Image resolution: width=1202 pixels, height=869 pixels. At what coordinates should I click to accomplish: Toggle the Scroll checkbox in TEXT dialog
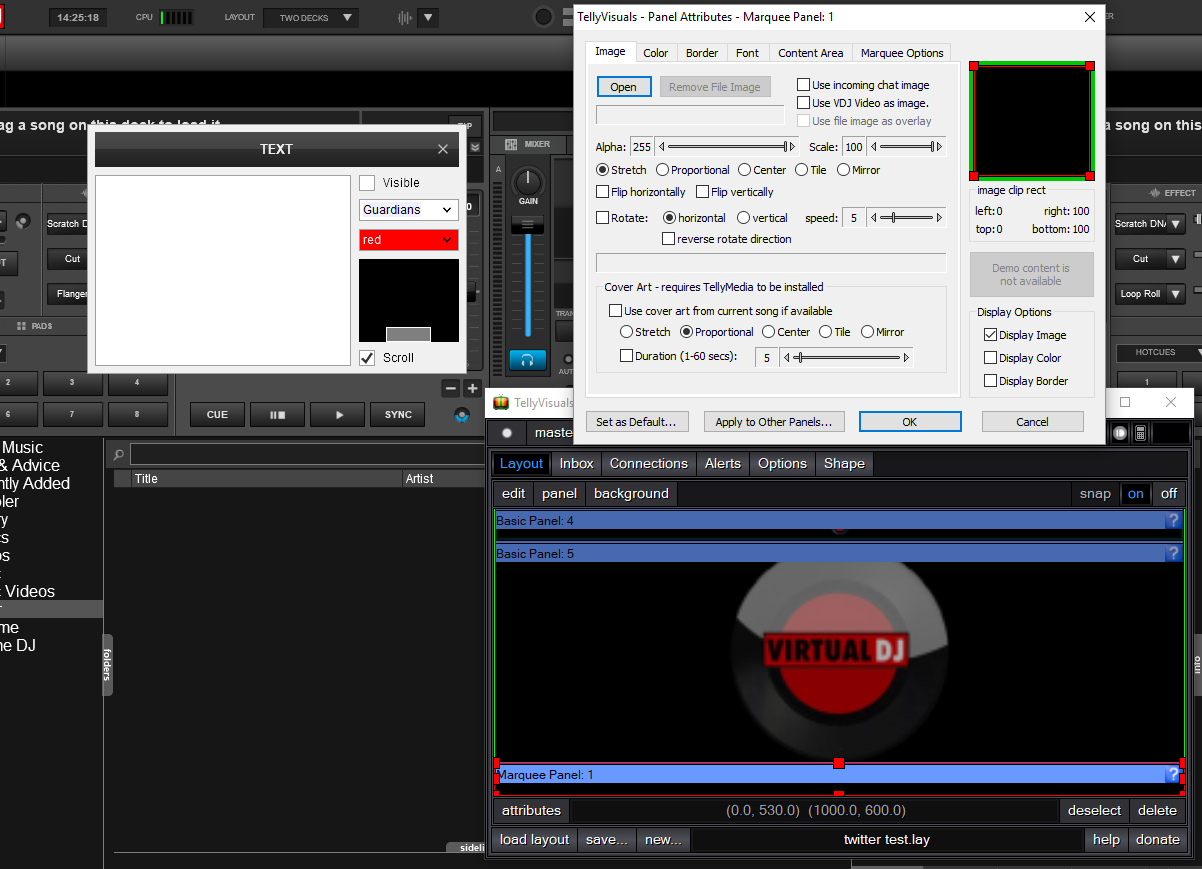point(367,357)
